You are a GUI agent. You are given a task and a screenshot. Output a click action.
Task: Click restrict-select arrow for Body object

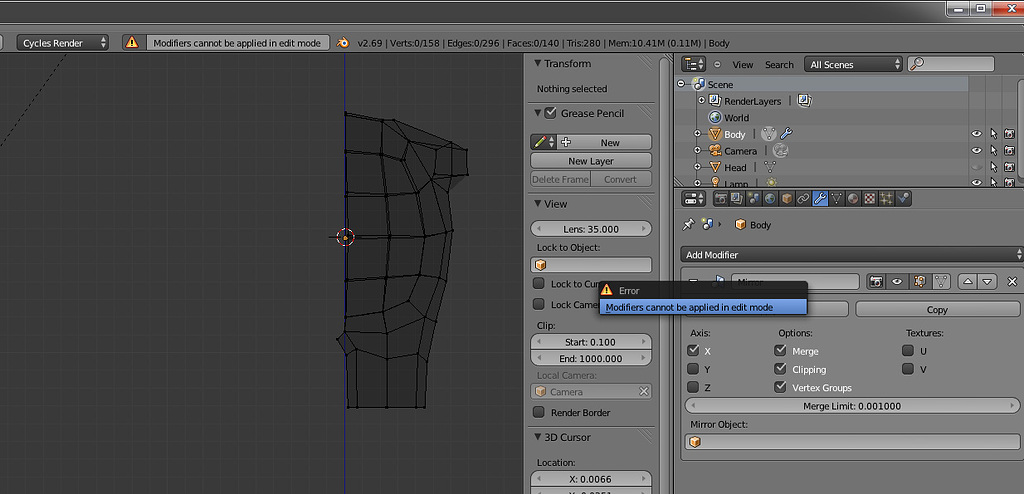click(x=993, y=134)
